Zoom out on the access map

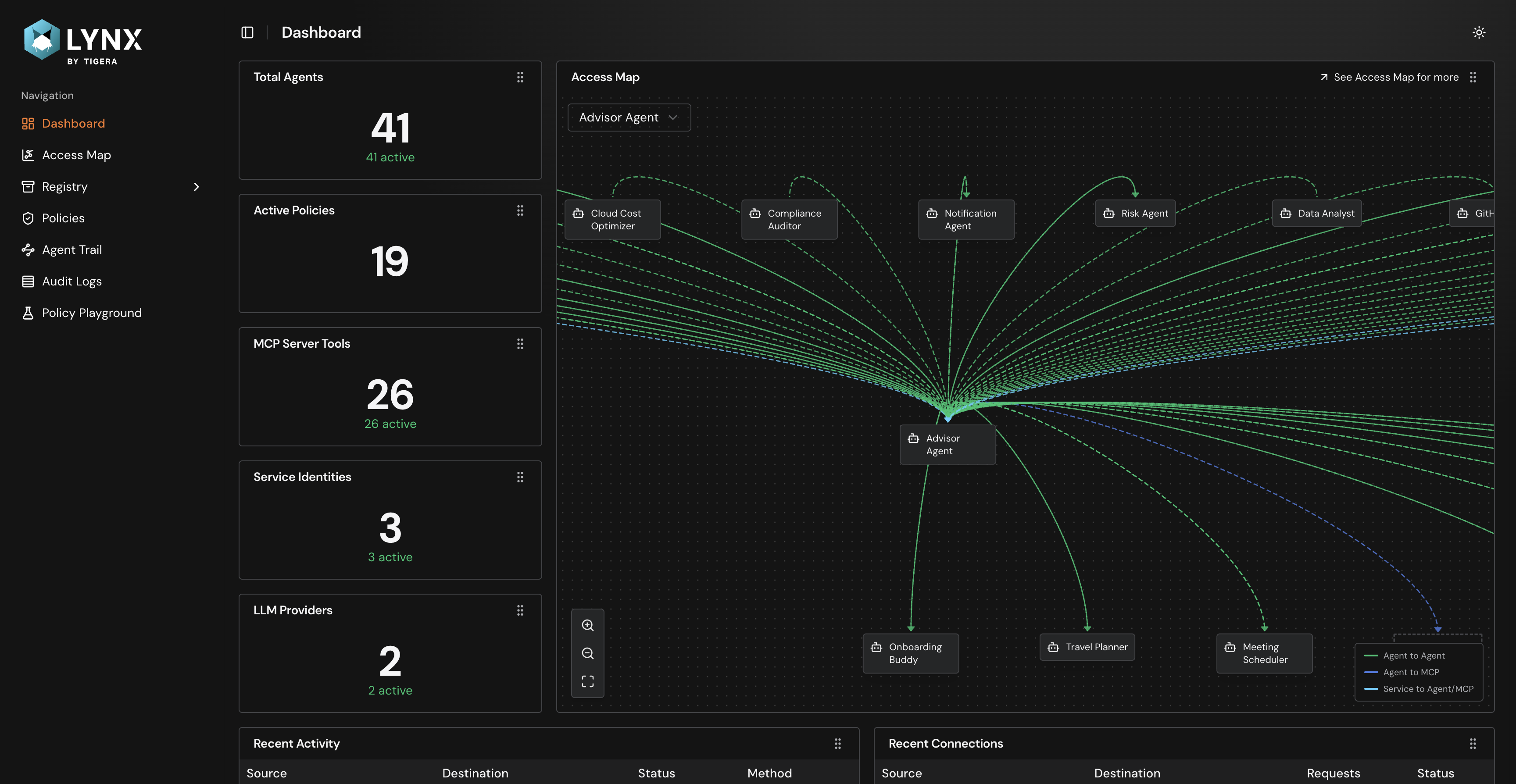[587, 653]
